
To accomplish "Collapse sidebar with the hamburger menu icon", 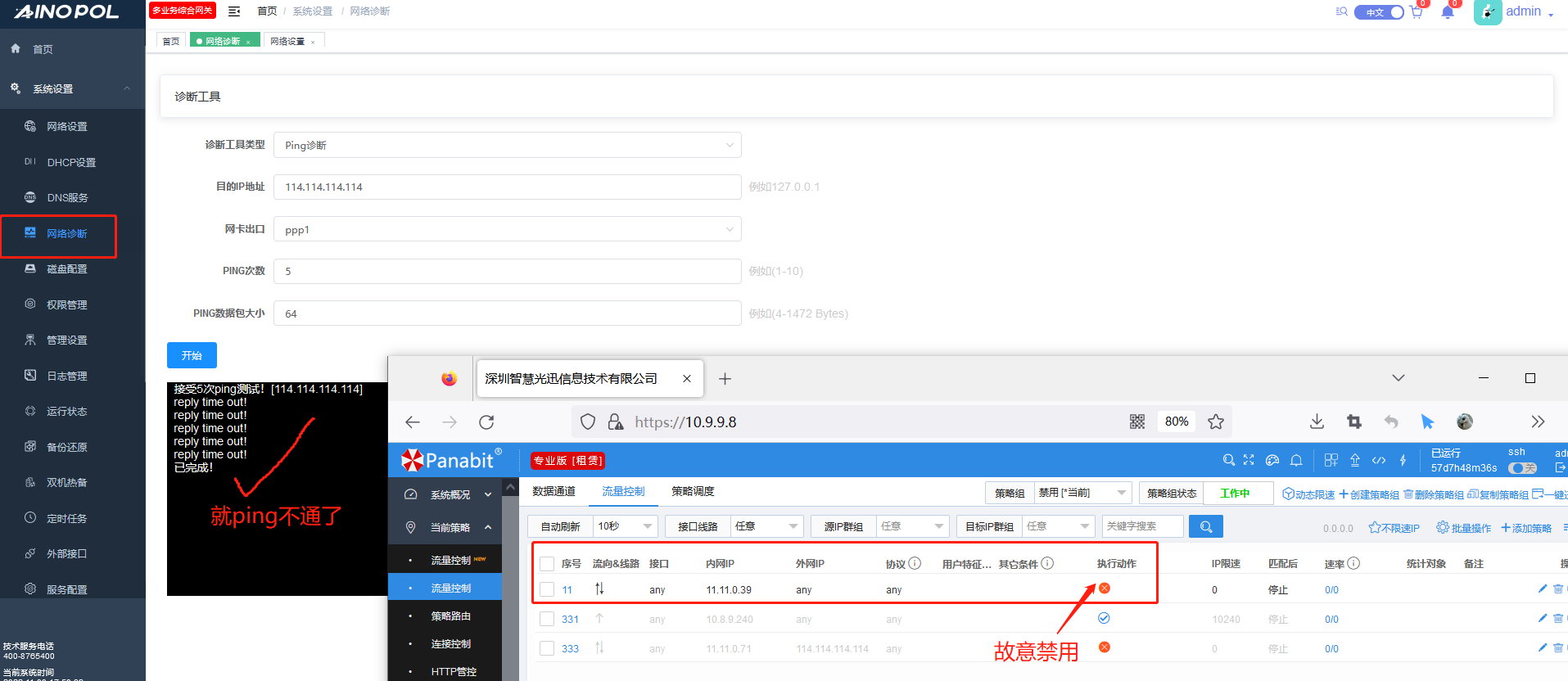I will coord(234,11).
